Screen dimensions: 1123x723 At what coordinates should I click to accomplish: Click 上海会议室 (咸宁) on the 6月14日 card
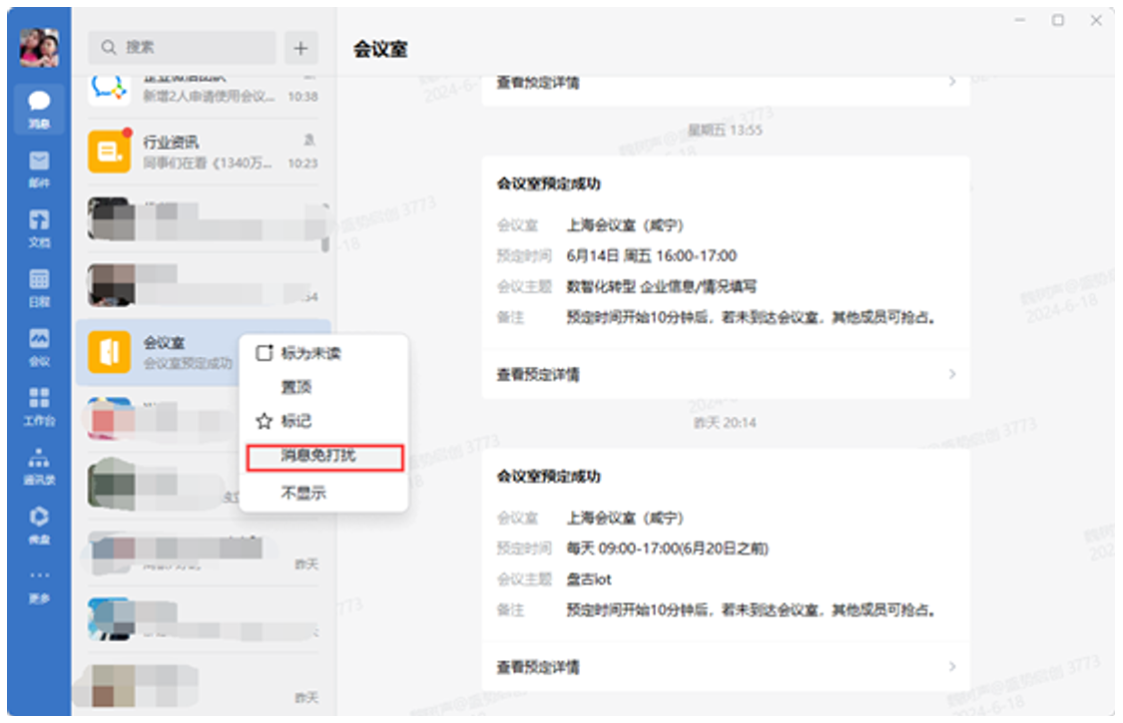tap(625, 226)
